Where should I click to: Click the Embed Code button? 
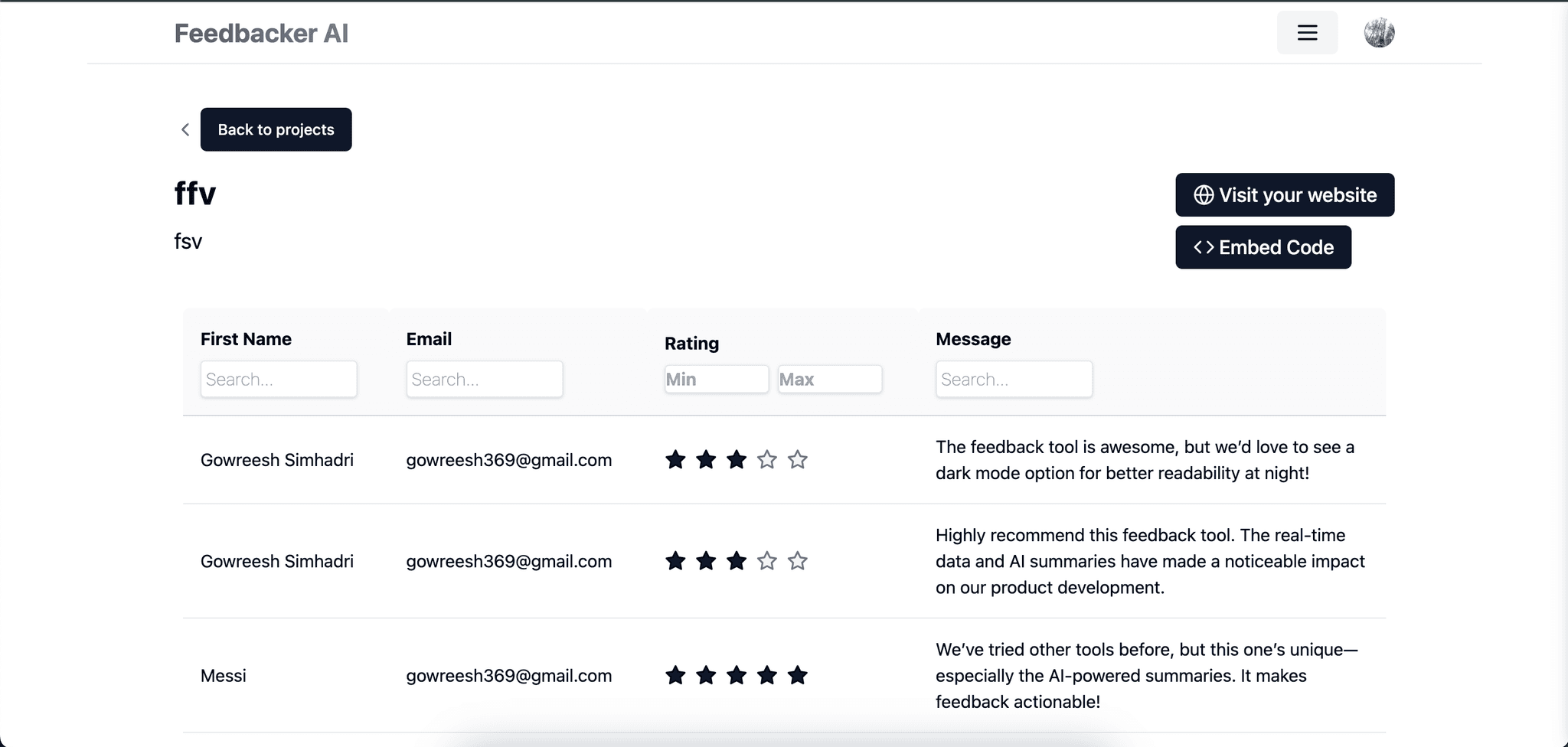[x=1263, y=247]
